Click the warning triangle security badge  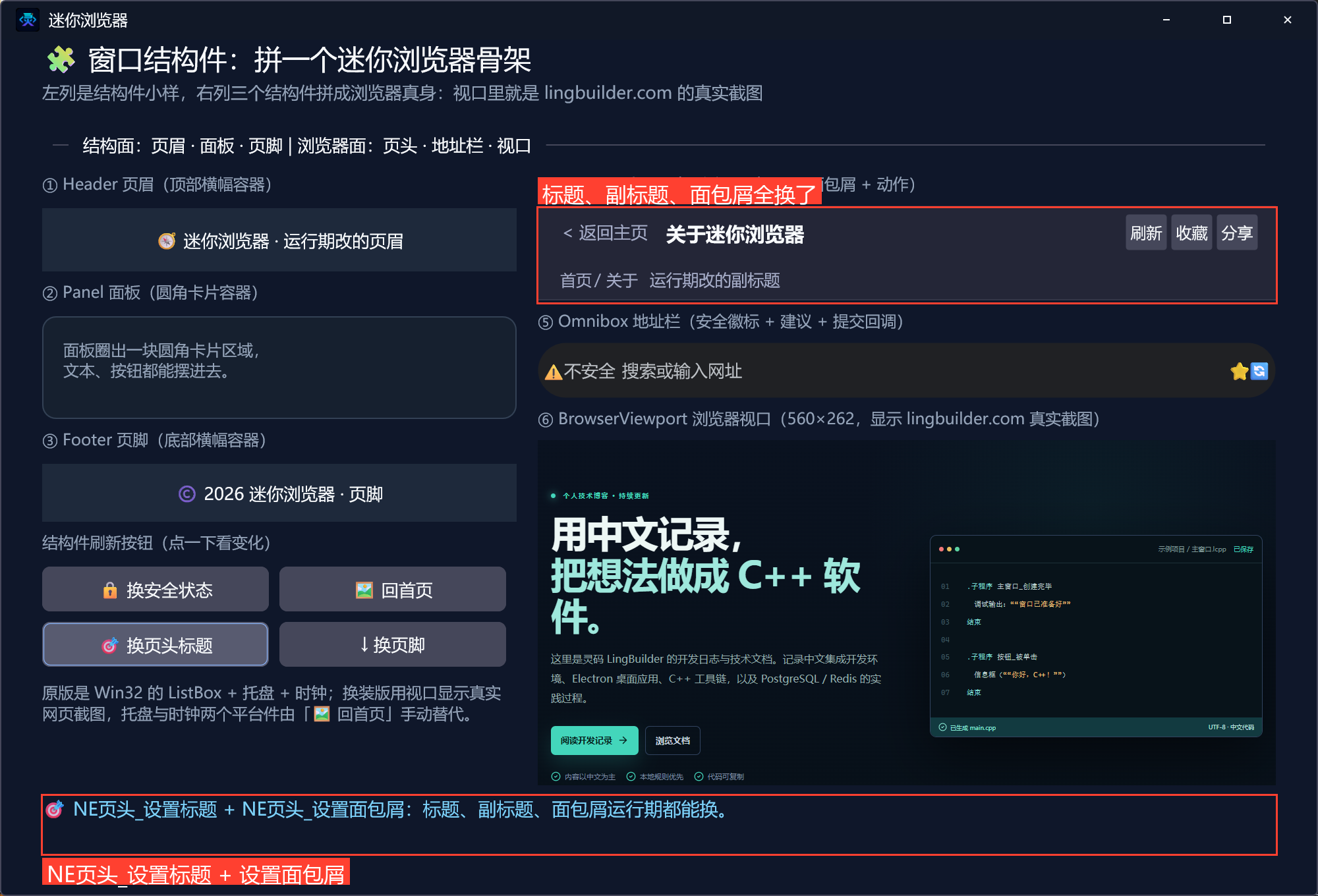click(554, 372)
